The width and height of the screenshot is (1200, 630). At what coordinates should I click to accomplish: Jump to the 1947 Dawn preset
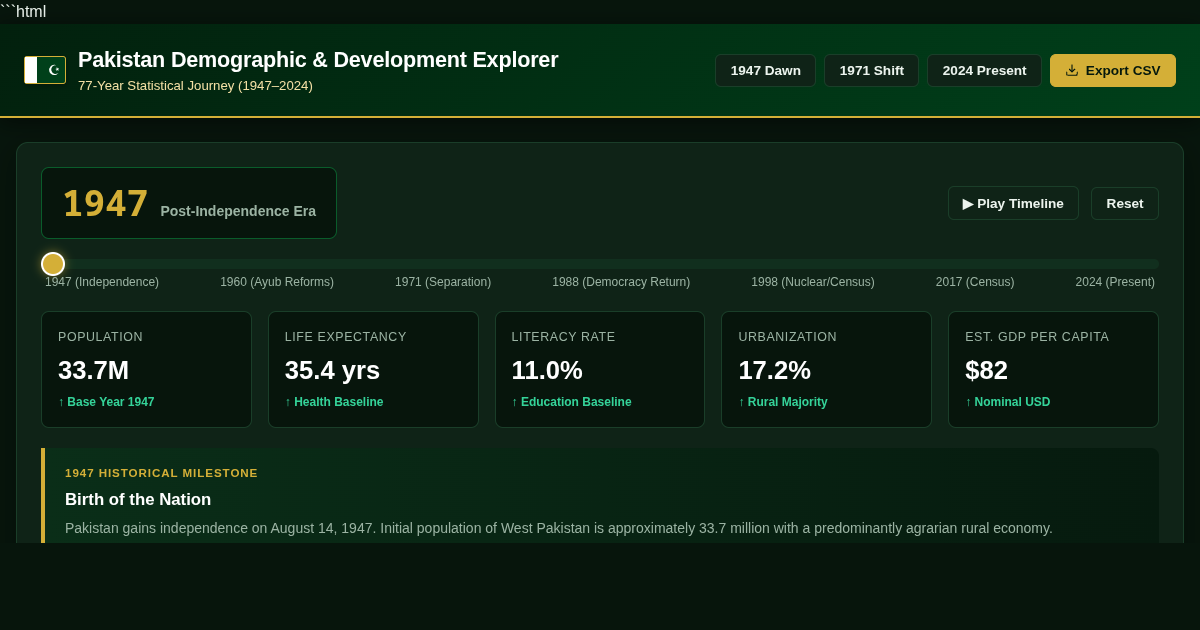pyautogui.click(x=765, y=70)
